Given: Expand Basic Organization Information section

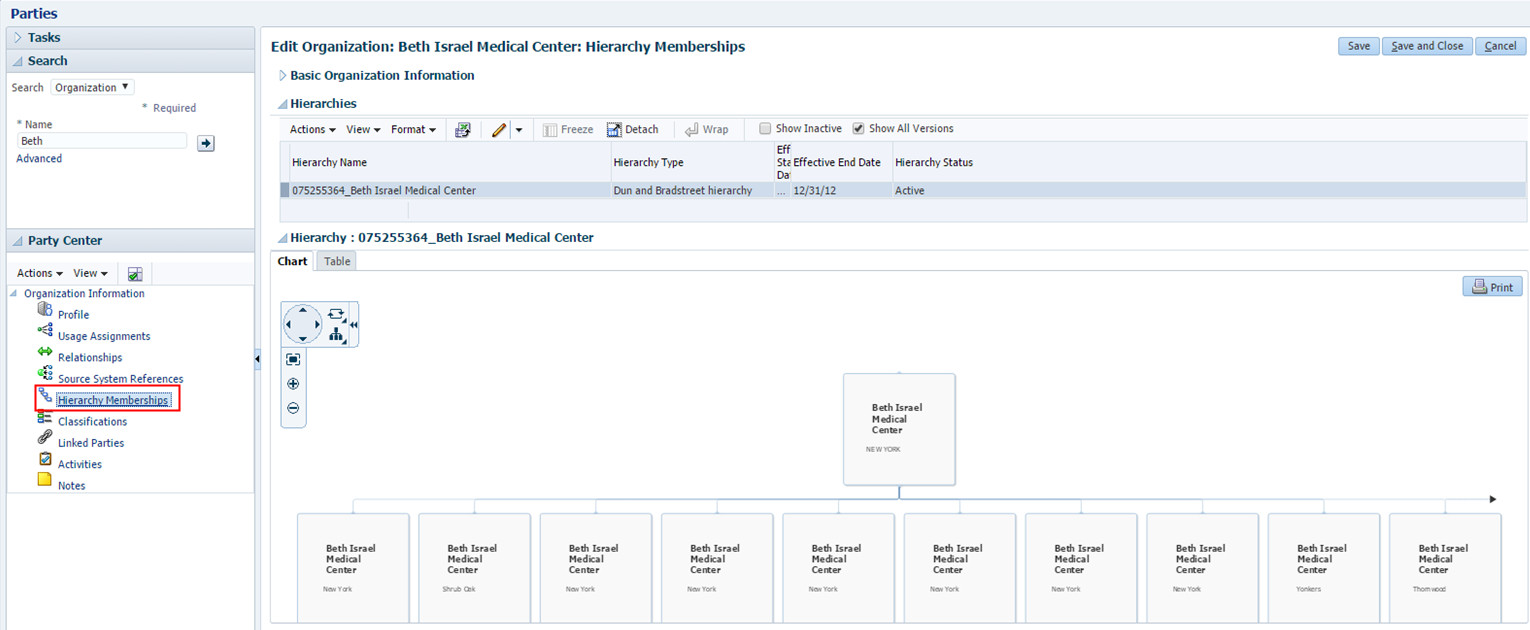Looking at the screenshot, I should click(x=282, y=75).
